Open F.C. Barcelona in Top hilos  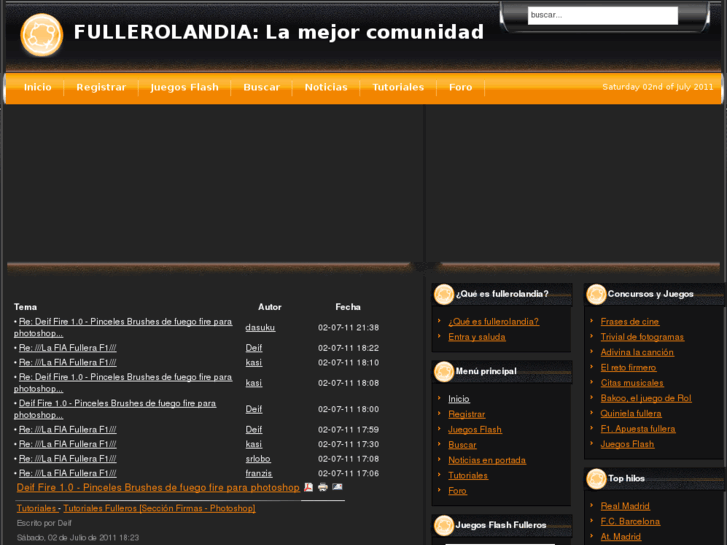[630, 521]
